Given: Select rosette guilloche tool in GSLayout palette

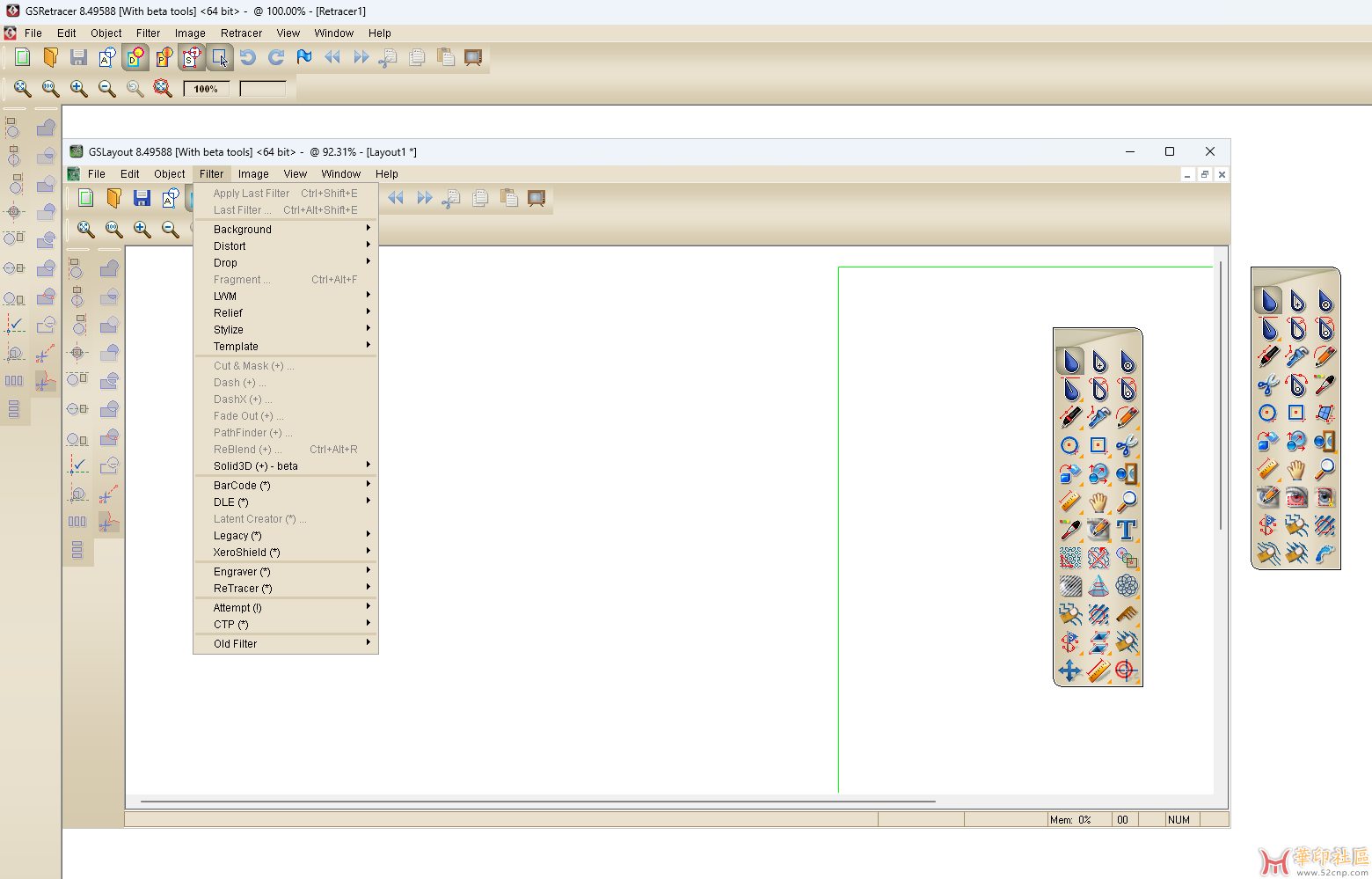Looking at the screenshot, I should 1127,585.
